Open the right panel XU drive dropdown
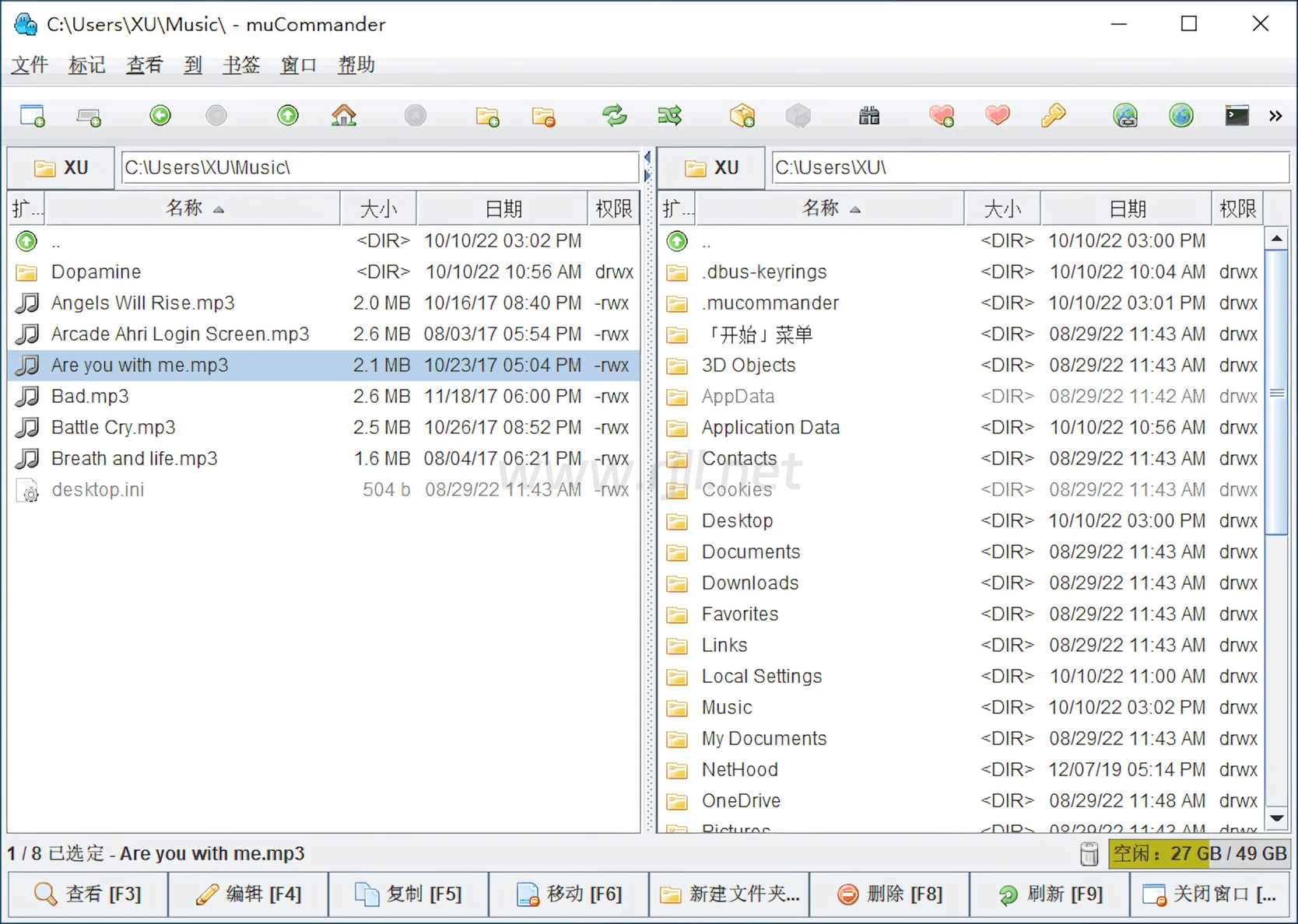Screen dimensions: 1298x924 click(x=711, y=168)
